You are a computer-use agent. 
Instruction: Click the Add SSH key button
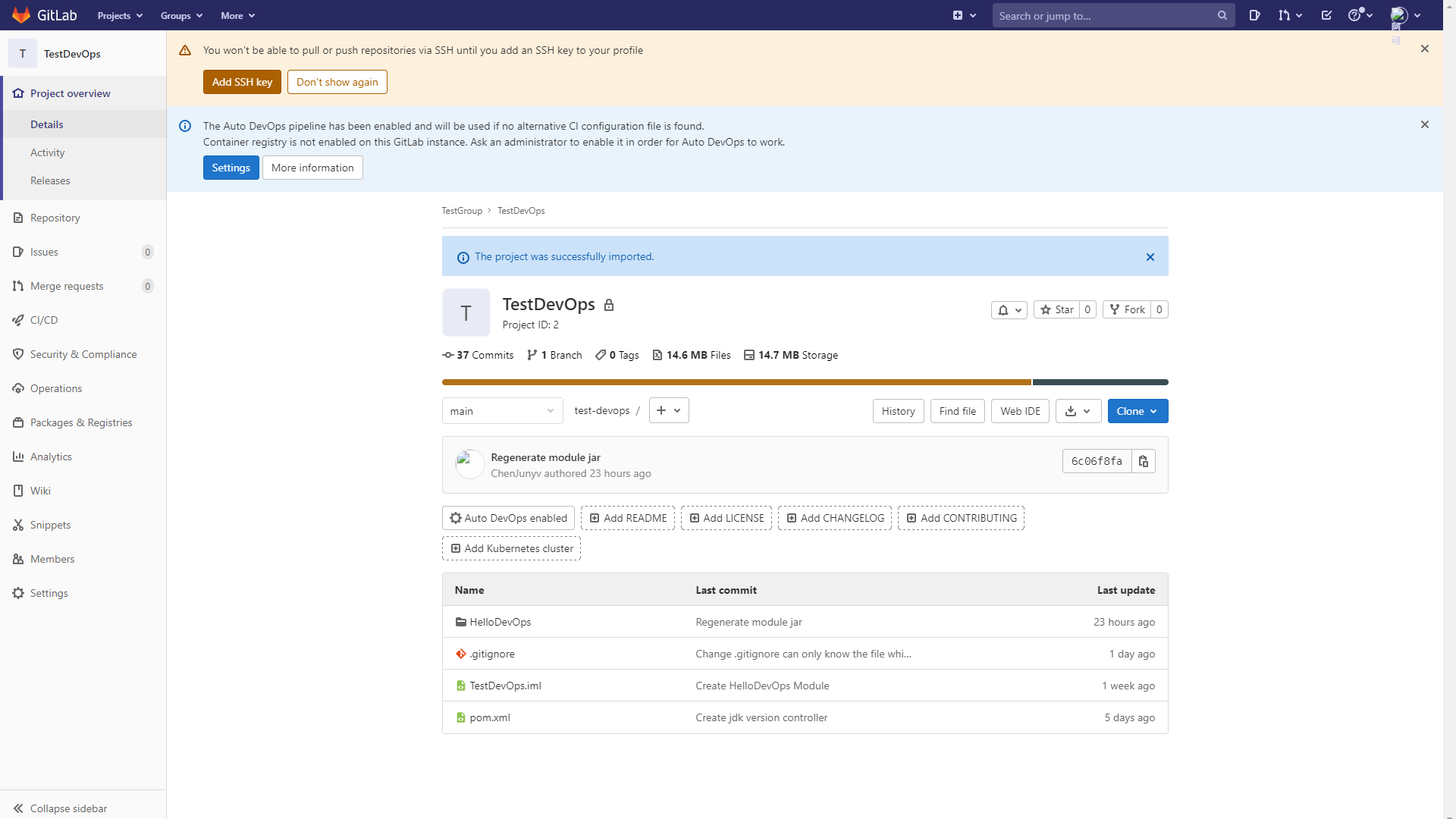pyautogui.click(x=242, y=82)
